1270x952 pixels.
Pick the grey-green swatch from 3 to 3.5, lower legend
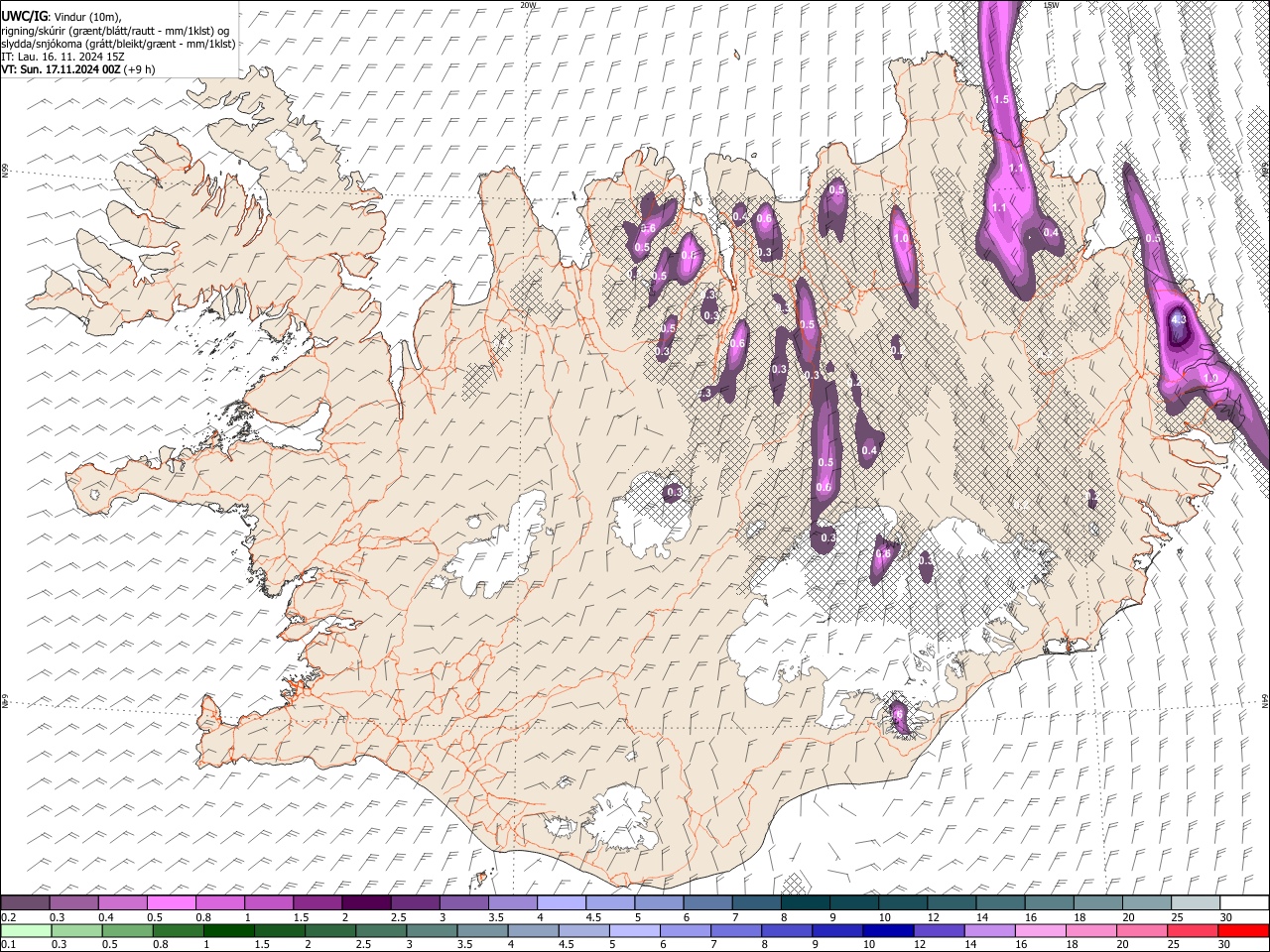click(x=432, y=931)
